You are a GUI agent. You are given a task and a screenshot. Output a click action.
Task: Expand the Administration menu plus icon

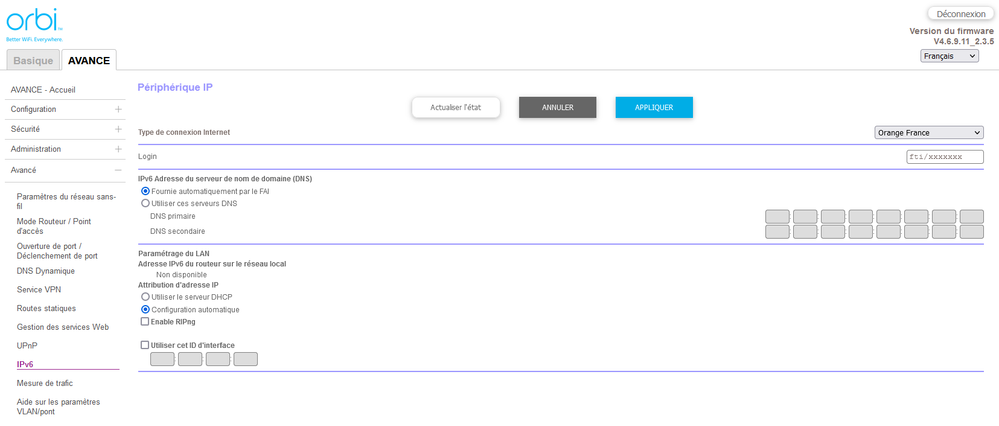click(118, 149)
